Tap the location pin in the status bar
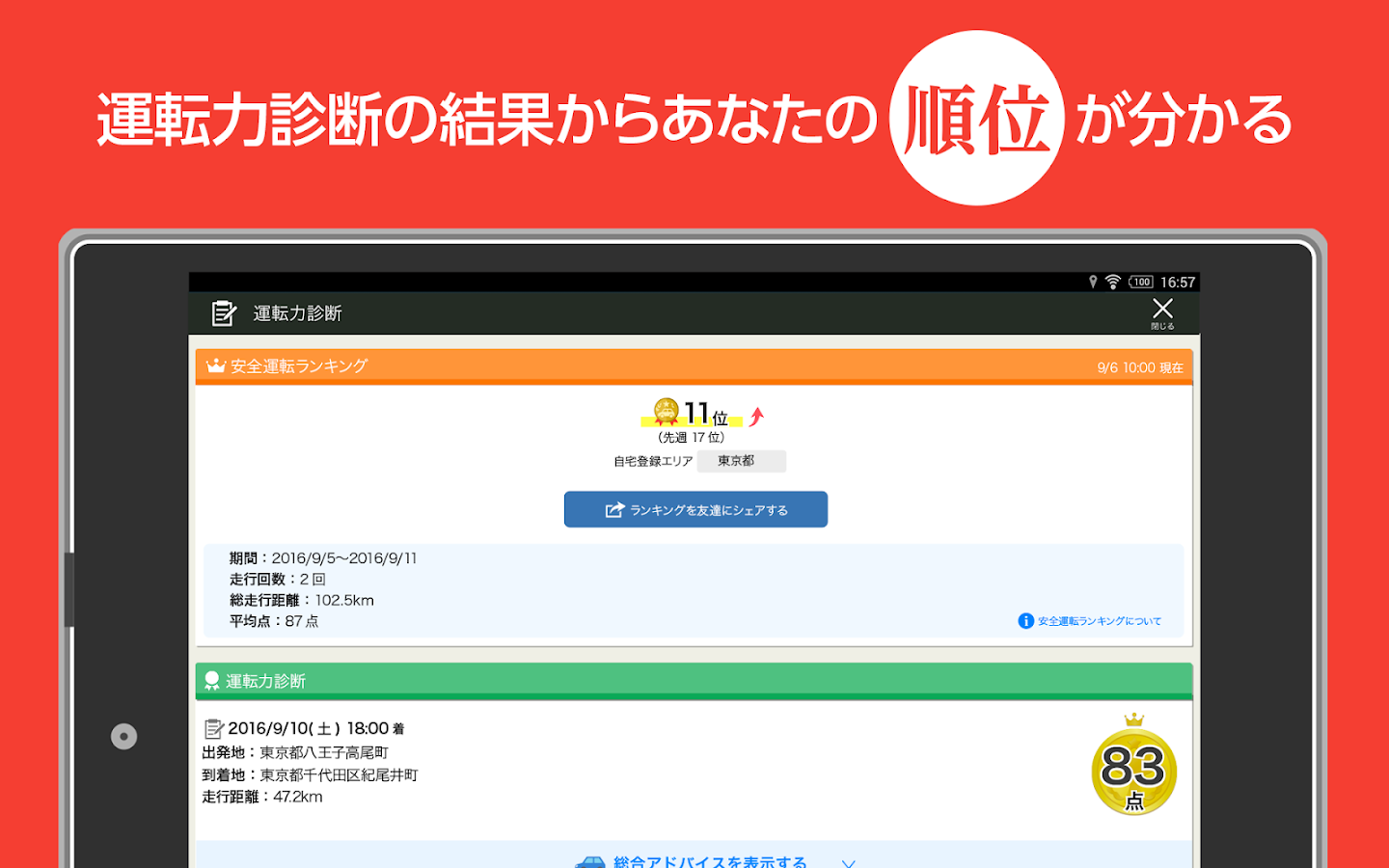This screenshot has width=1389, height=868. point(1093,282)
